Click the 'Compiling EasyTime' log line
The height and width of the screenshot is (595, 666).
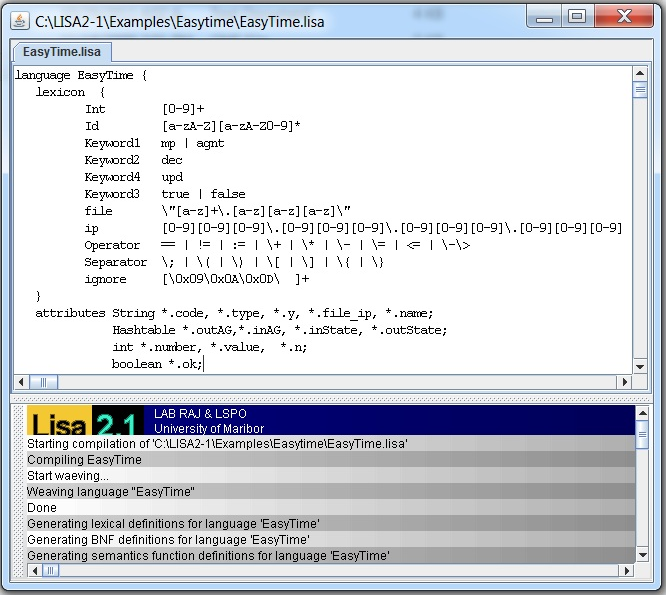331,460
